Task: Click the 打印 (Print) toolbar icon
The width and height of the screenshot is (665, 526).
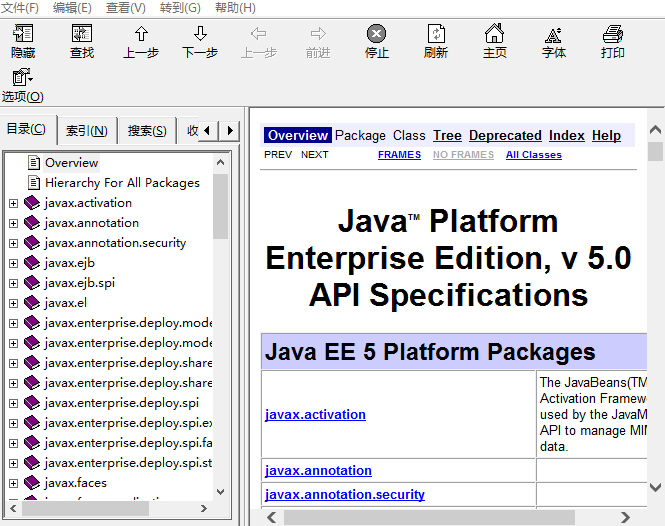Action: [x=613, y=36]
